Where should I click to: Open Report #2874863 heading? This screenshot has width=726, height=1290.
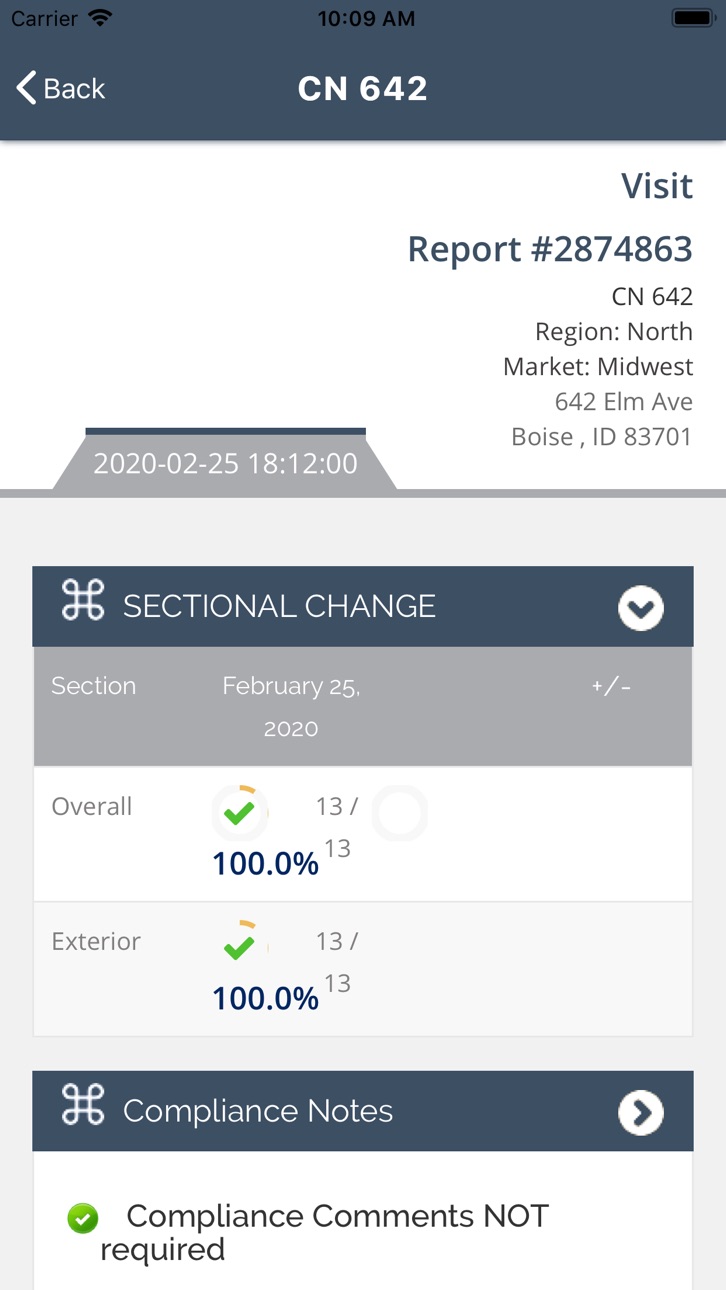pos(550,249)
